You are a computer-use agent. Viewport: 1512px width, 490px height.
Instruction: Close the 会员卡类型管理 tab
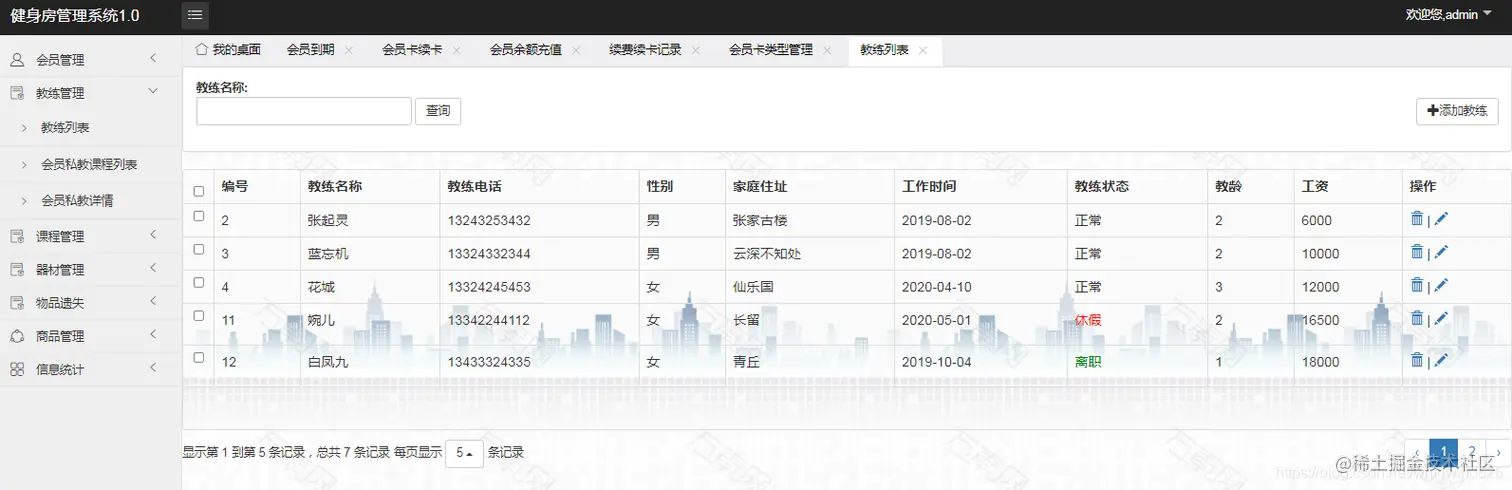click(x=827, y=50)
